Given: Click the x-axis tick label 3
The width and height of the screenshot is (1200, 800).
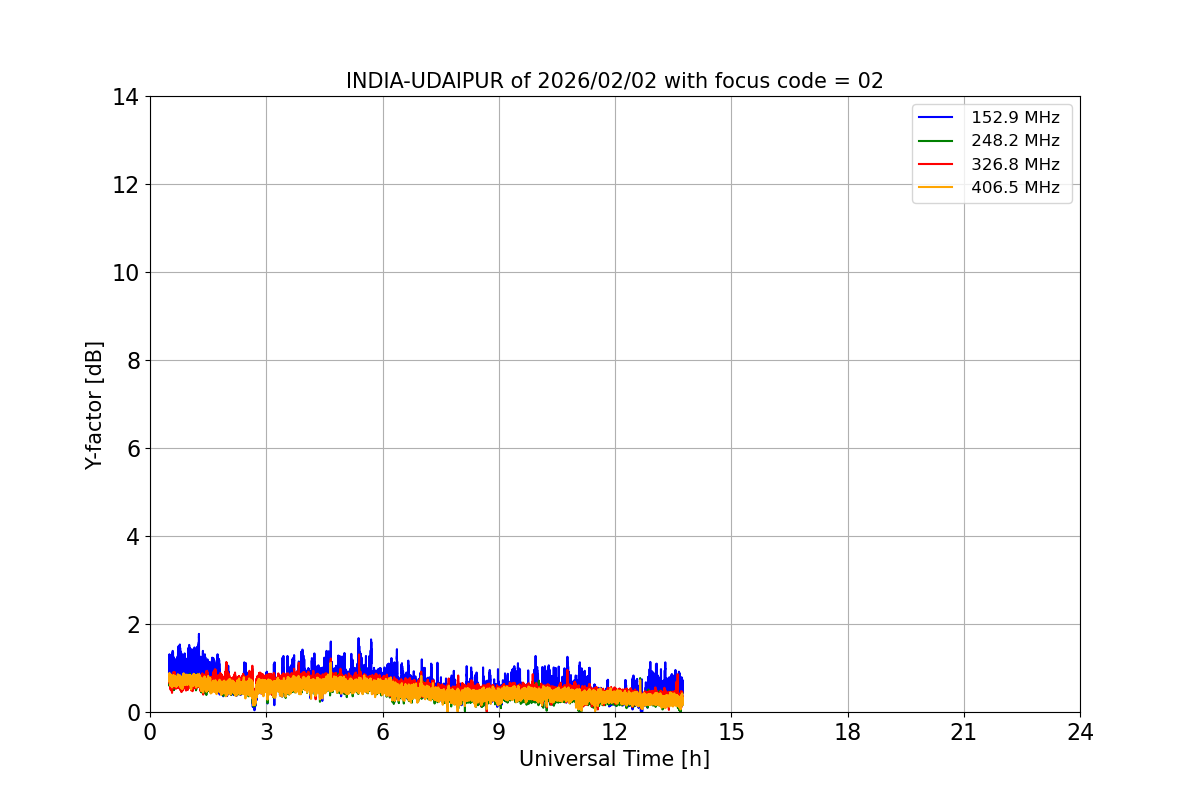Looking at the screenshot, I should (266, 732).
